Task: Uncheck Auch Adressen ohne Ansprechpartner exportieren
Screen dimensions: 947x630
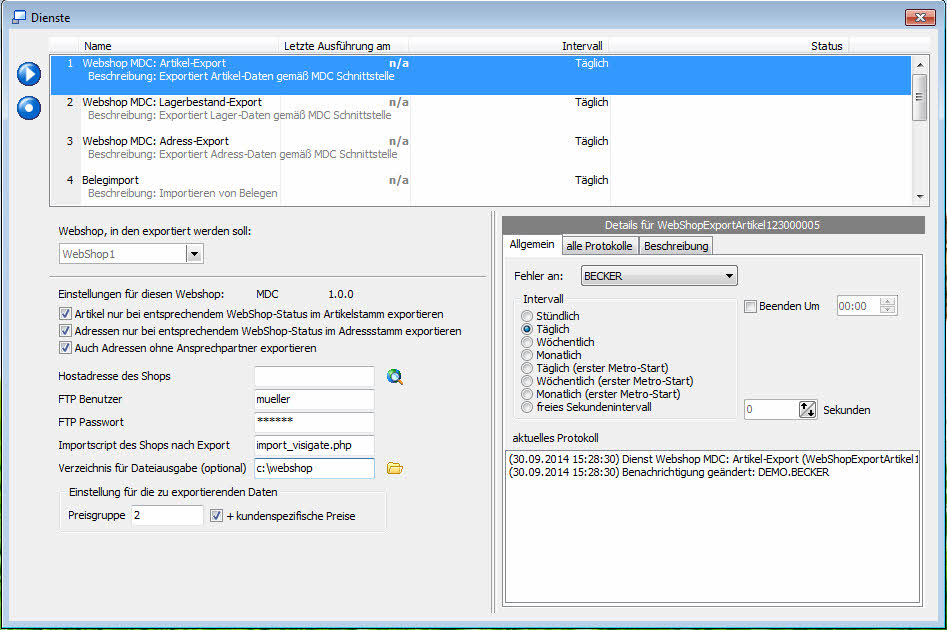Action: coord(66,348)
